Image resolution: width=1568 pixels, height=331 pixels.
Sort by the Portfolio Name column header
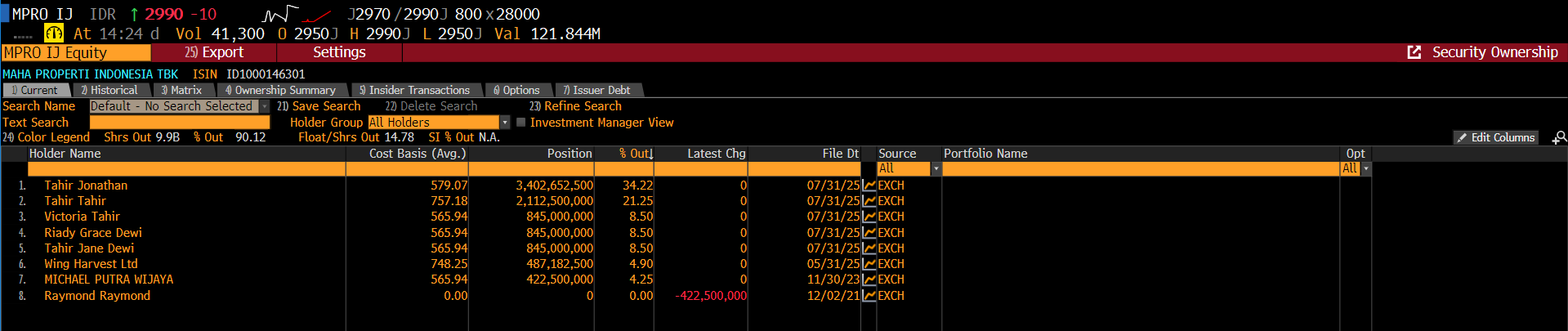985,154
